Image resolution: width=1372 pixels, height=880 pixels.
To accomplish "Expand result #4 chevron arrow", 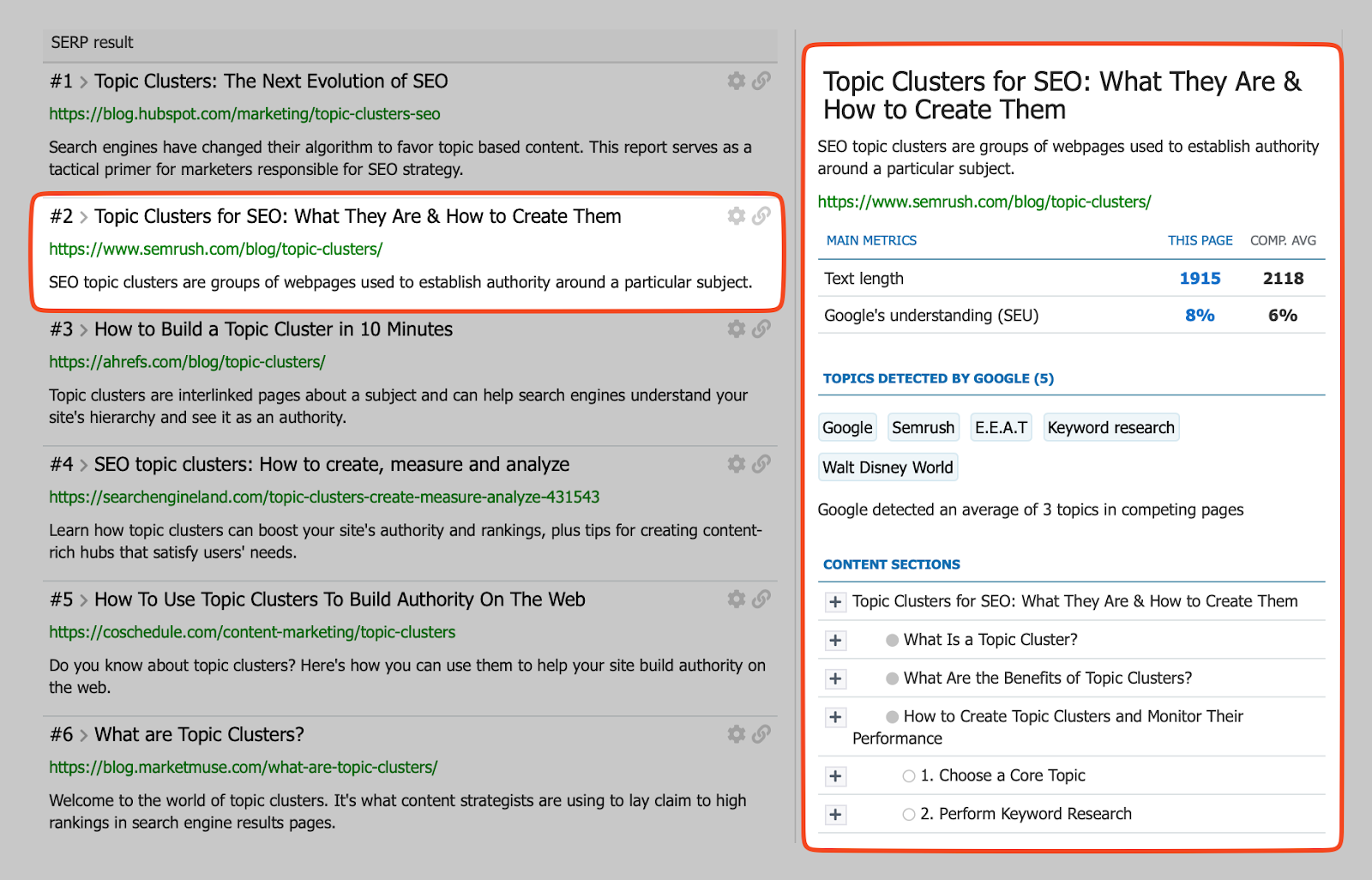I will coord(84,466).
